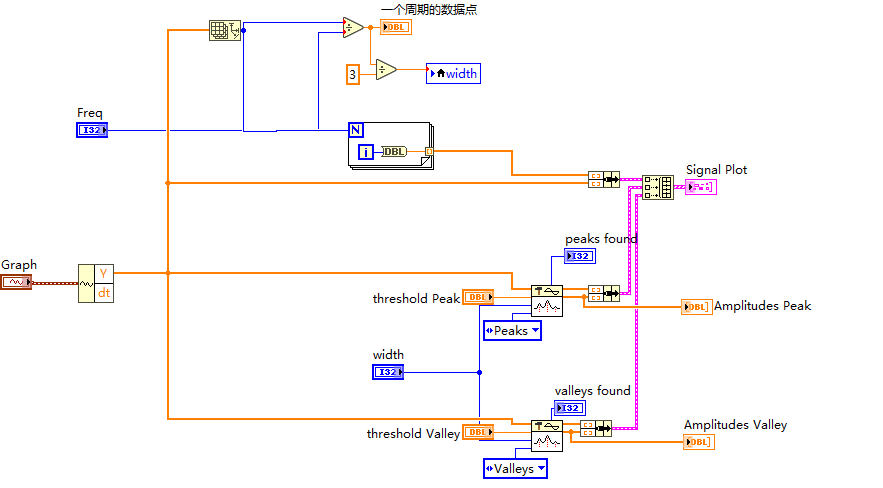Click the 一个周期的数据点 label
The image size is (883, 488).
pyautogui.click(x=429, y=10)
